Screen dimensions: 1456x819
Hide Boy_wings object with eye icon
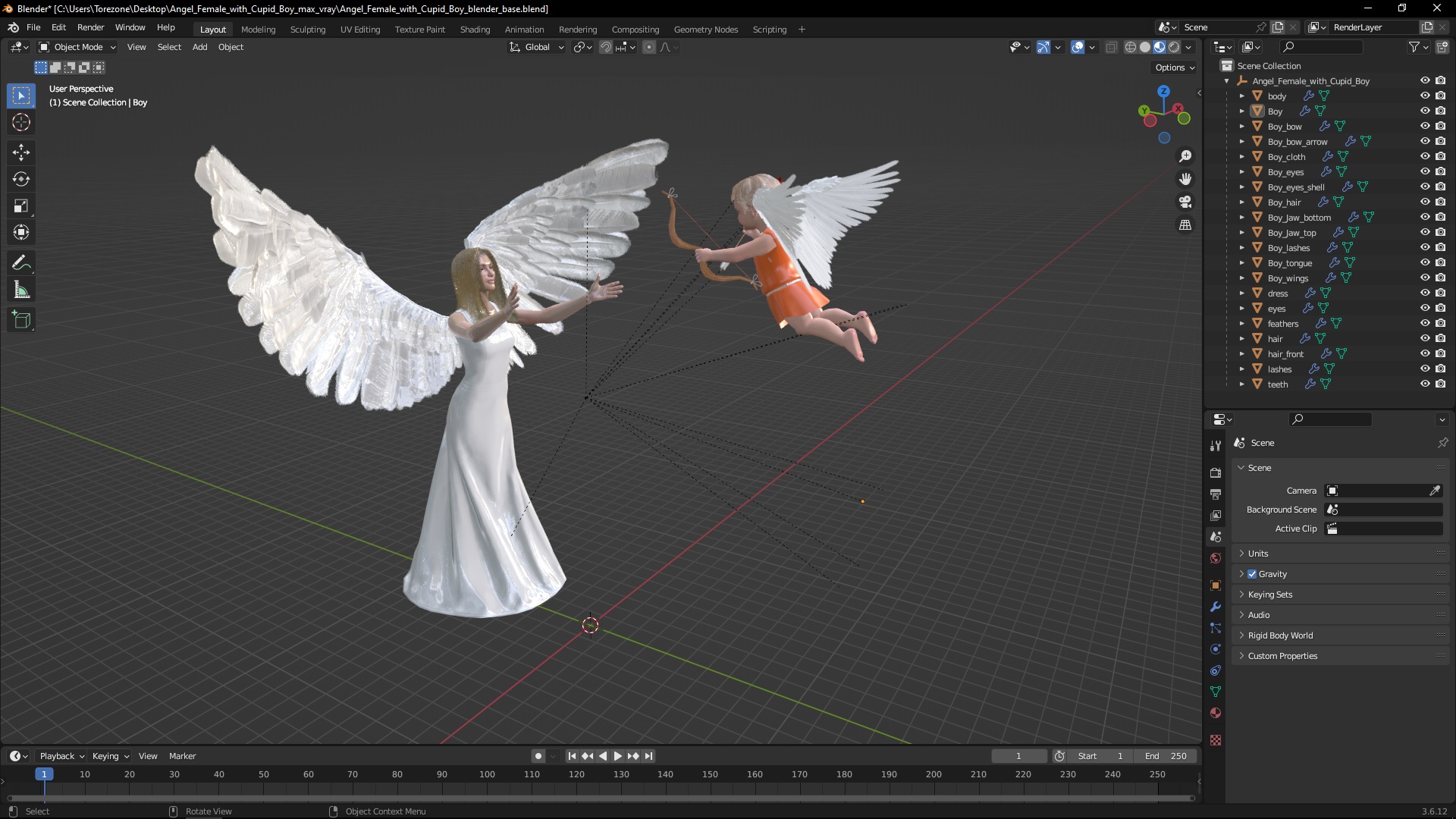tap(1425, 278)
